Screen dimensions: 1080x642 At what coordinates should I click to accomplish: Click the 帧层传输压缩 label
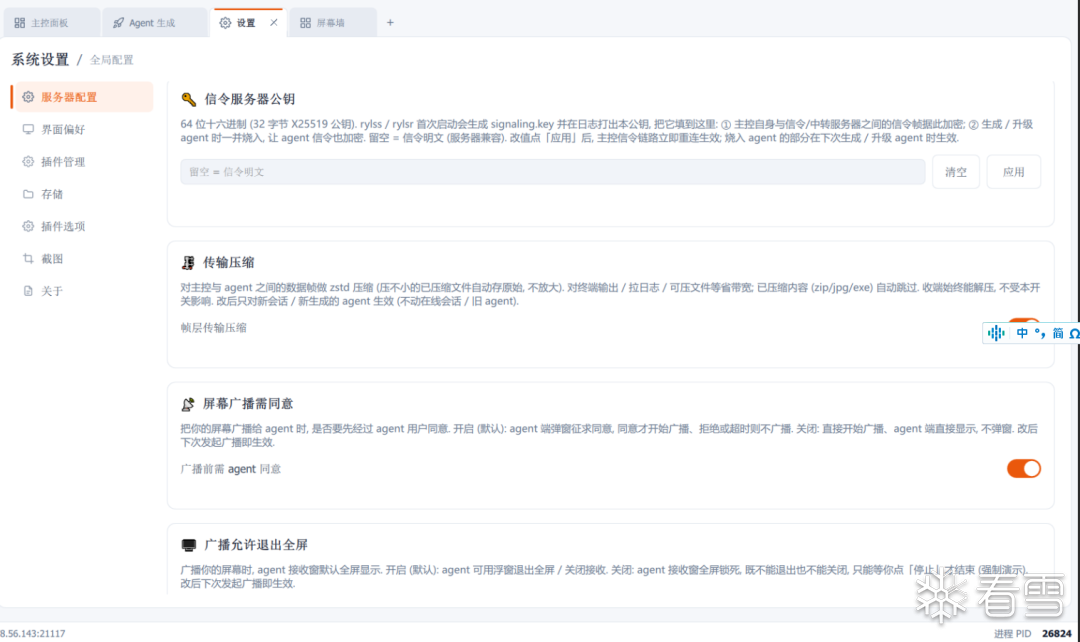pos(214,328)
